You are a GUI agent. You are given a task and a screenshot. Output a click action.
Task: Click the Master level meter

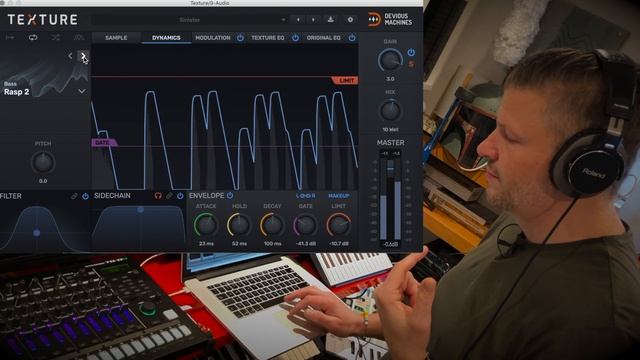pyautogui.click(x=391, y=198)
